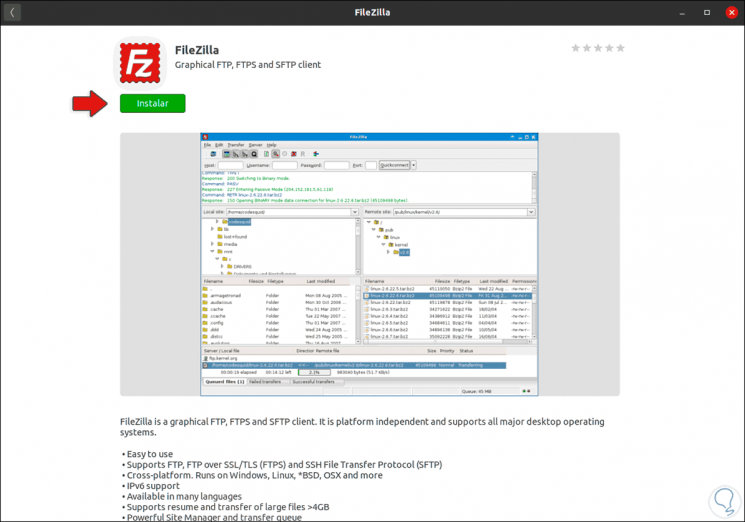Screen dimensions: 745x522
Task: Click 'Graphical FTP, FTPS and SFTP client' subtitle
Action: (248, 65)
